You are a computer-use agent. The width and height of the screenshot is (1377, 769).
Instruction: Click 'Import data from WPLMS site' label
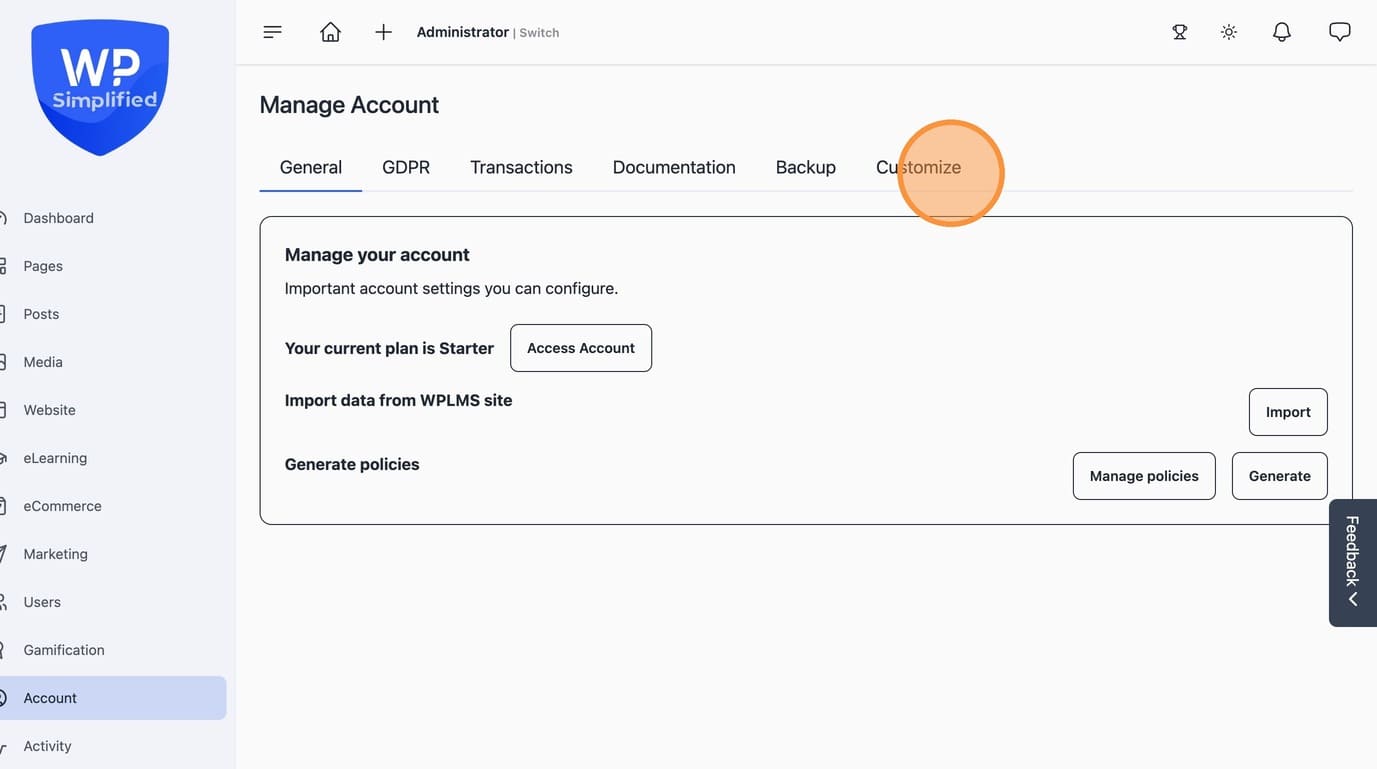point(398,400)
